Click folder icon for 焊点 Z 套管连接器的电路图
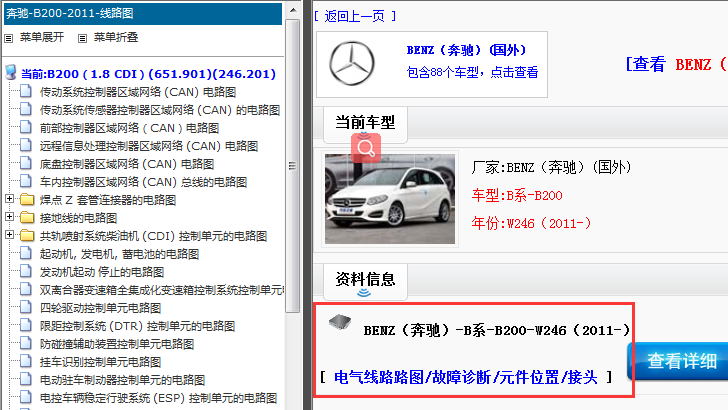Image resolution: width=728 pixels, height=410 pixels. click(27, 200)
